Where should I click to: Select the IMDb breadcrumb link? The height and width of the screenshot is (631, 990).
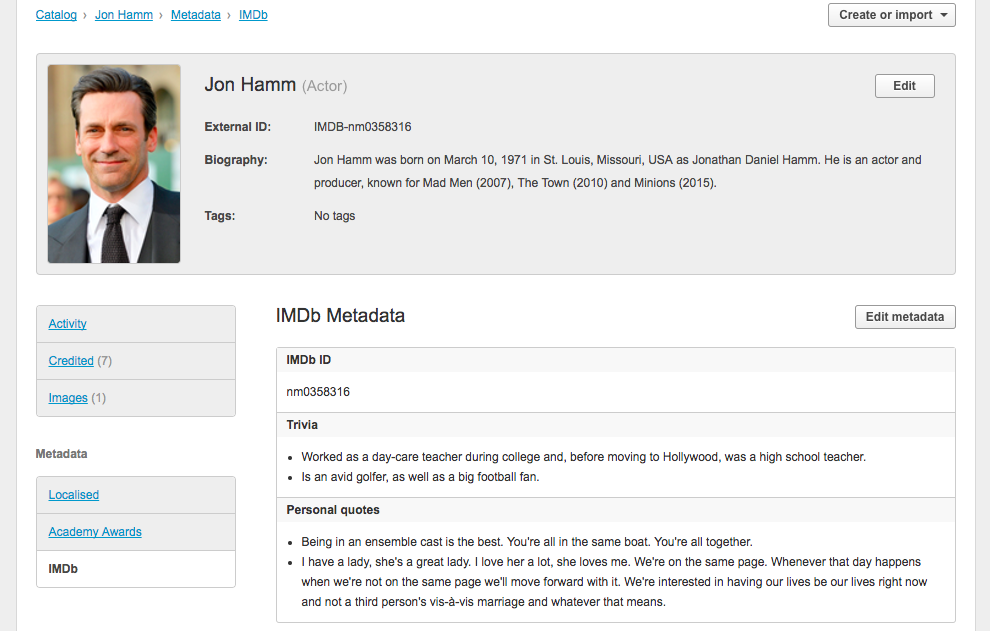[x=253, y=15]
